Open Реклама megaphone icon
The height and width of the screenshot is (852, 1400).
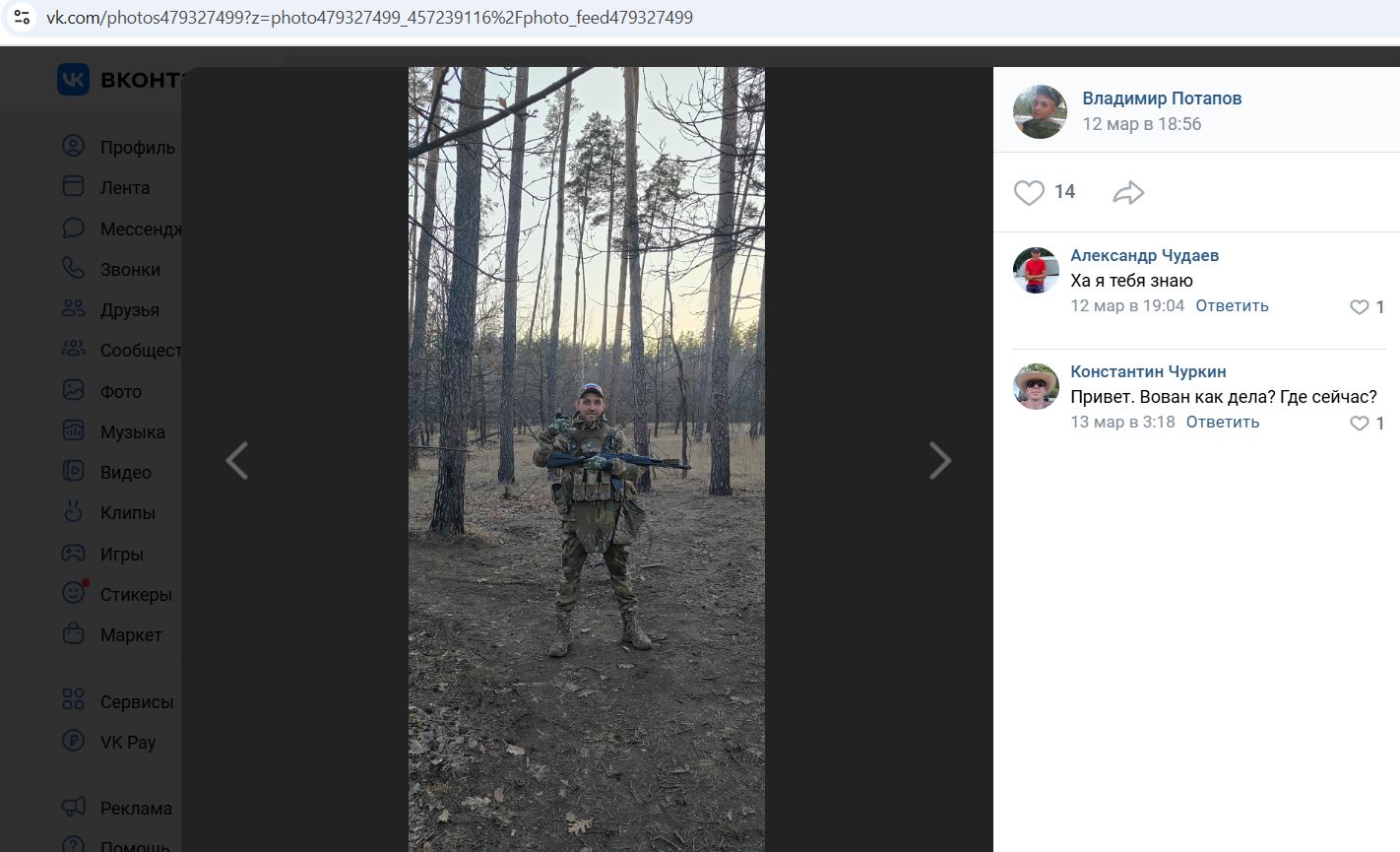point(74,807)
